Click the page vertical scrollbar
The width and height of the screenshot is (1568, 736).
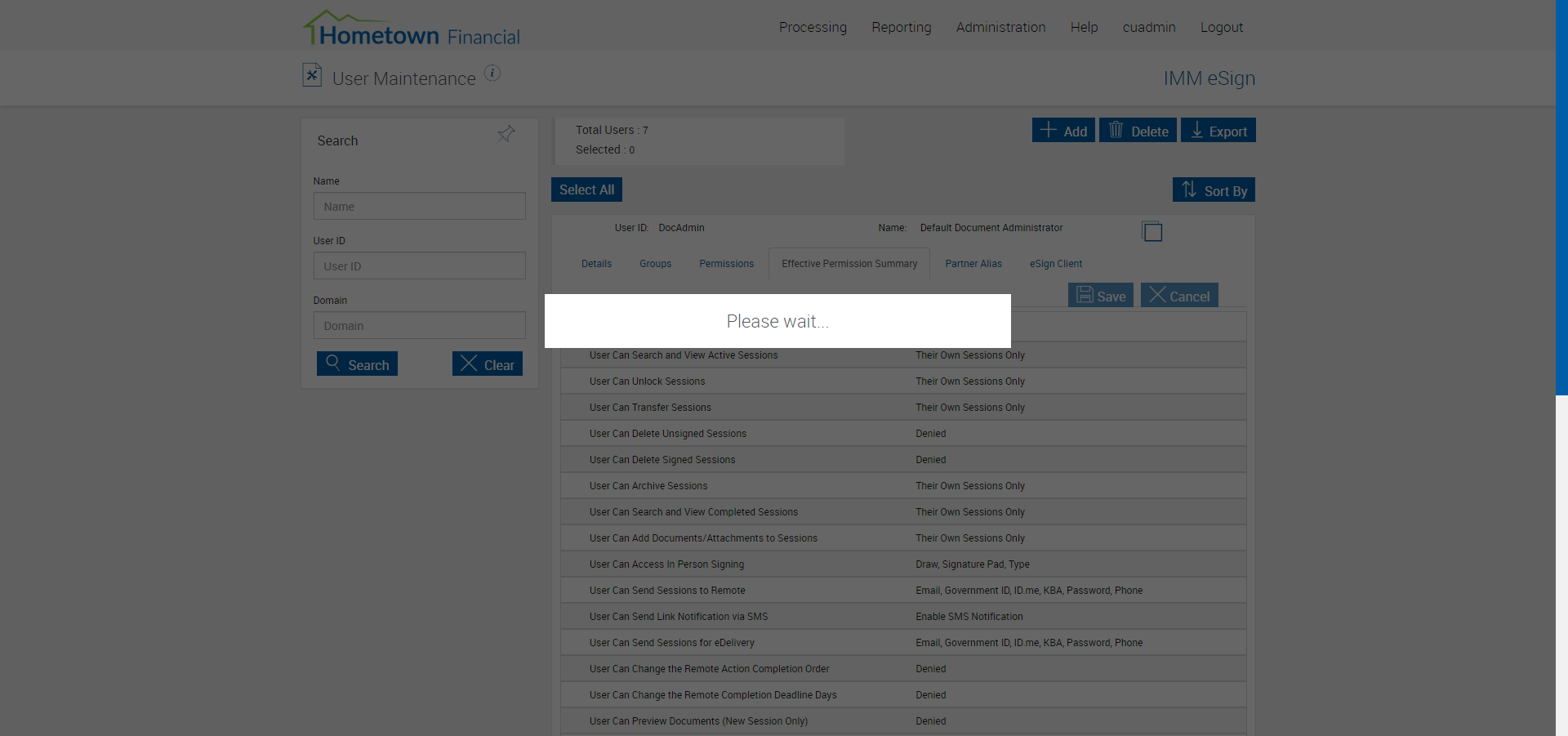coord(1561,198)
